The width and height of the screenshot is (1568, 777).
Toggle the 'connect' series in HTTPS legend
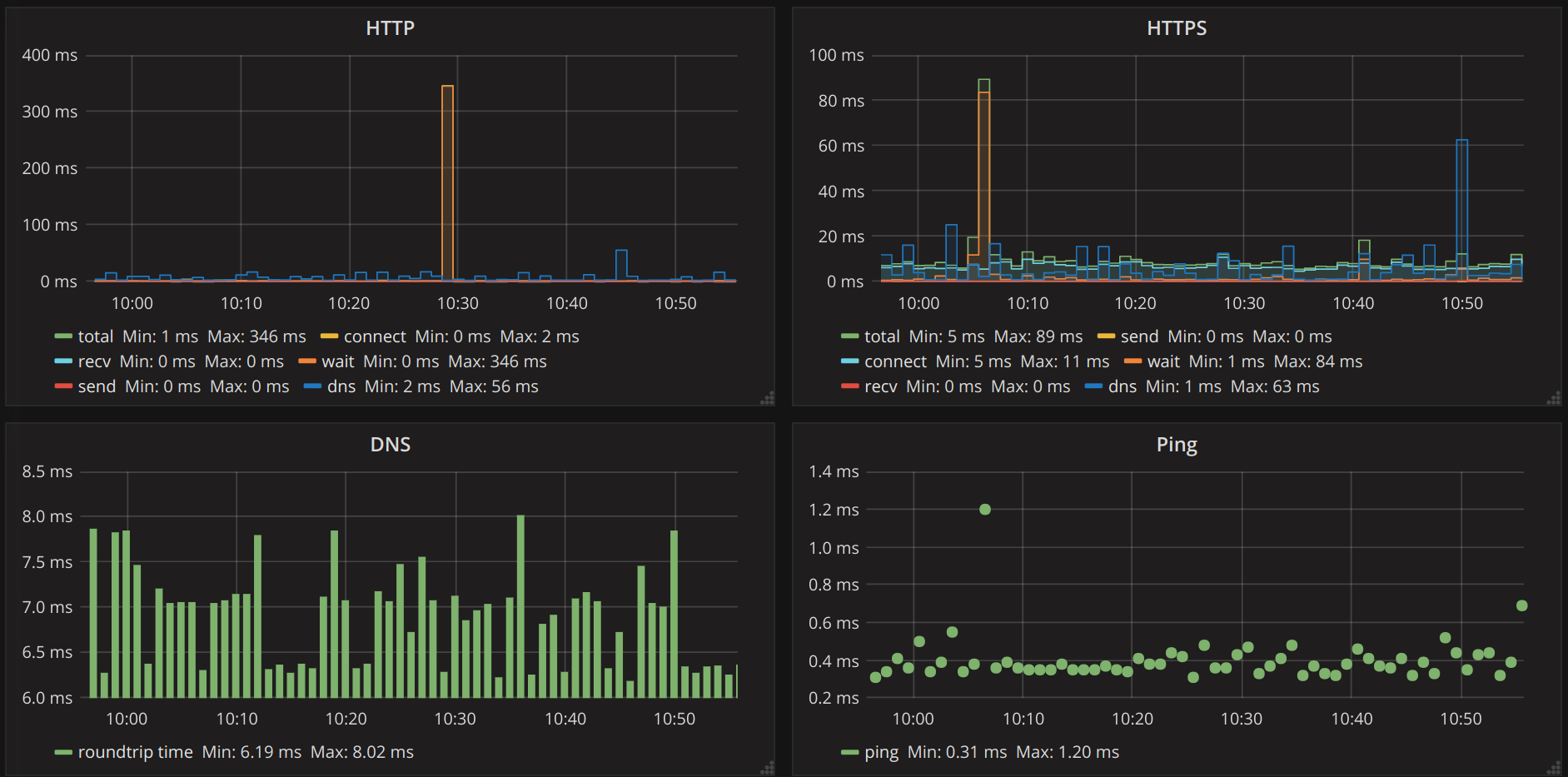[895, 361]
